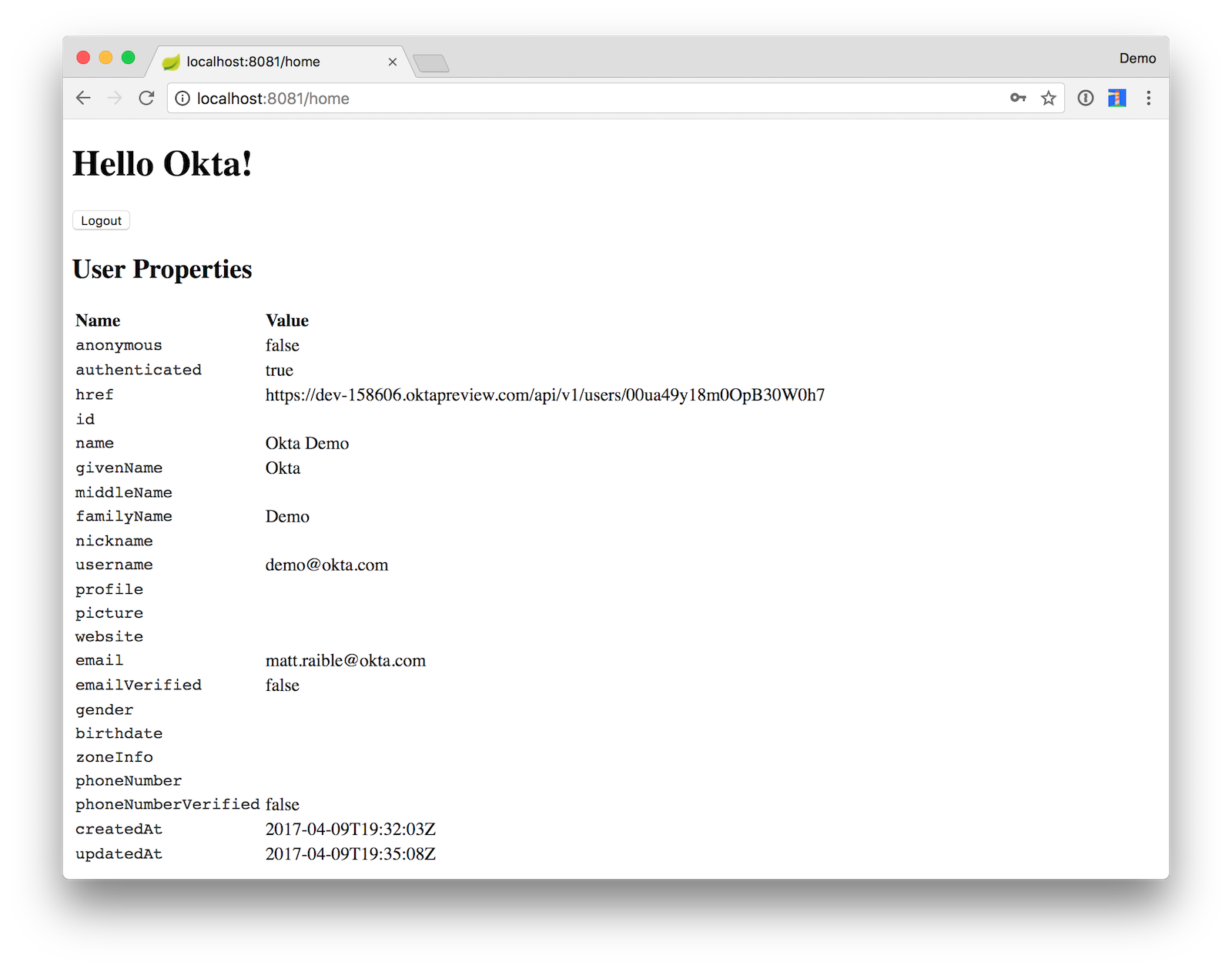Click the forward navigation arrow
This screenshot has height=969, width=1232.
click(115, 98)
